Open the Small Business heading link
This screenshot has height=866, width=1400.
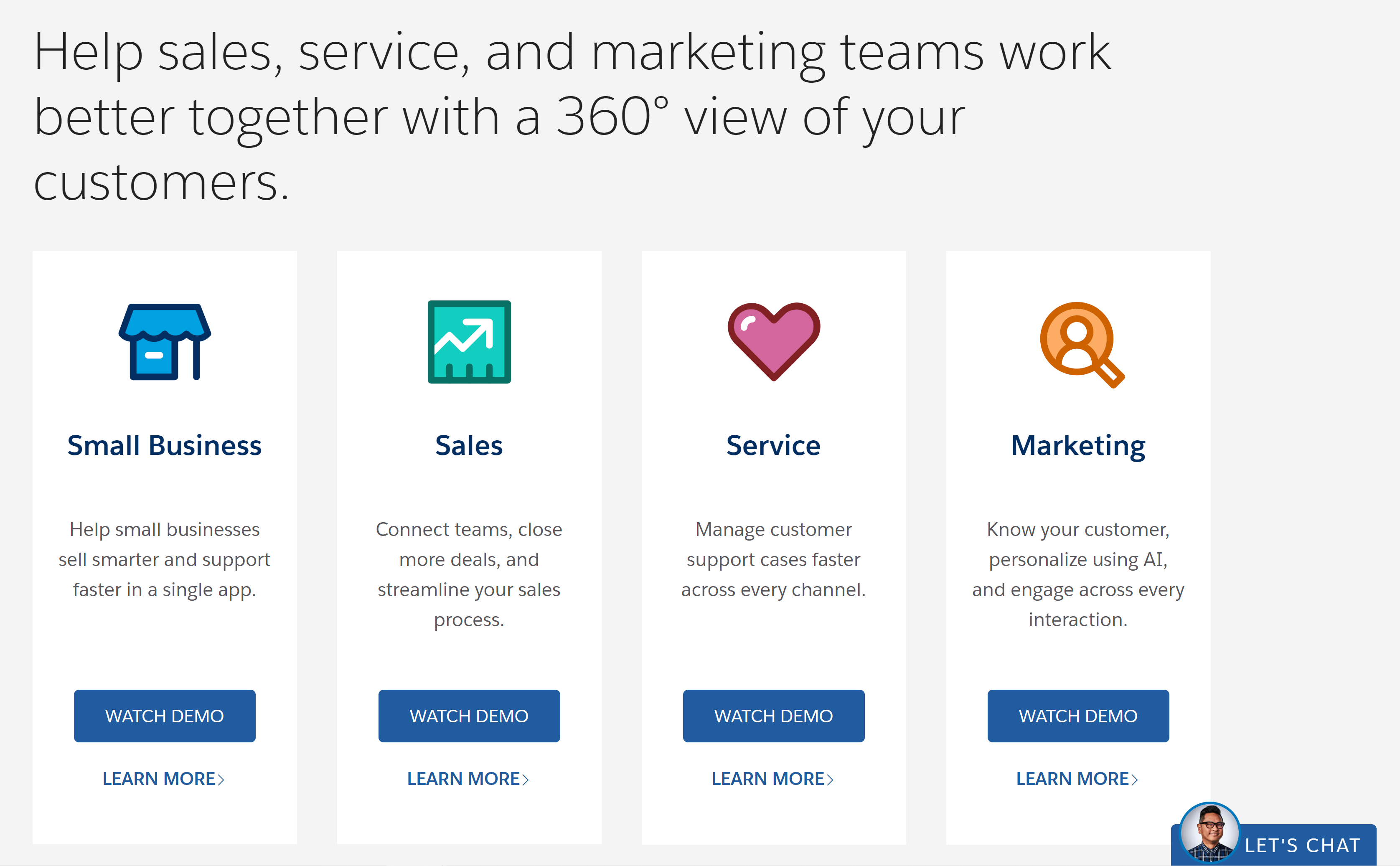(x=165, y=446)
